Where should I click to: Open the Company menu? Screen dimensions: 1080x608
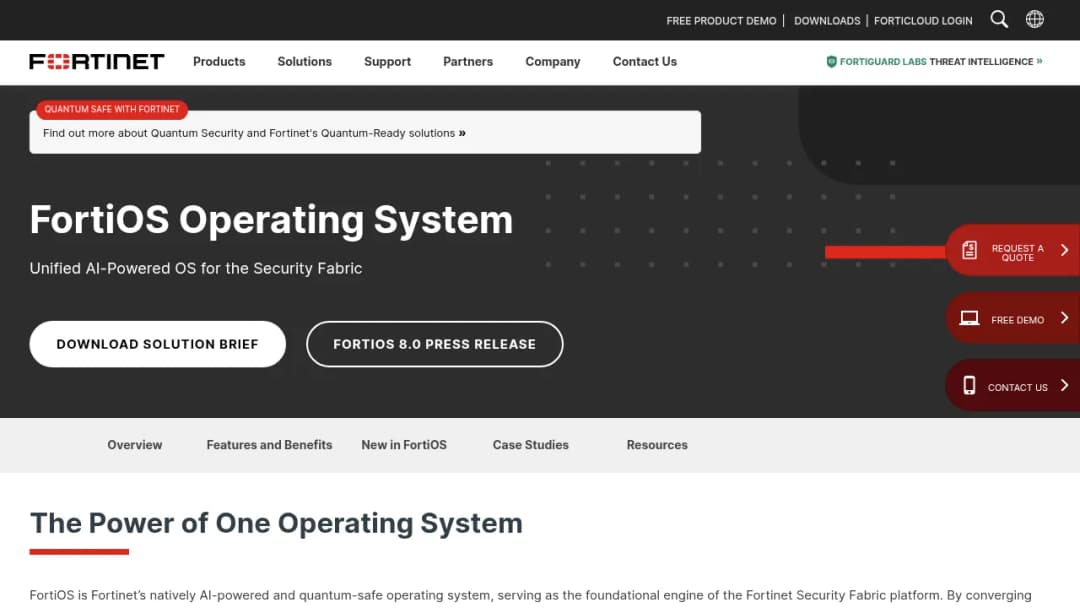click(x=552, y=61)
